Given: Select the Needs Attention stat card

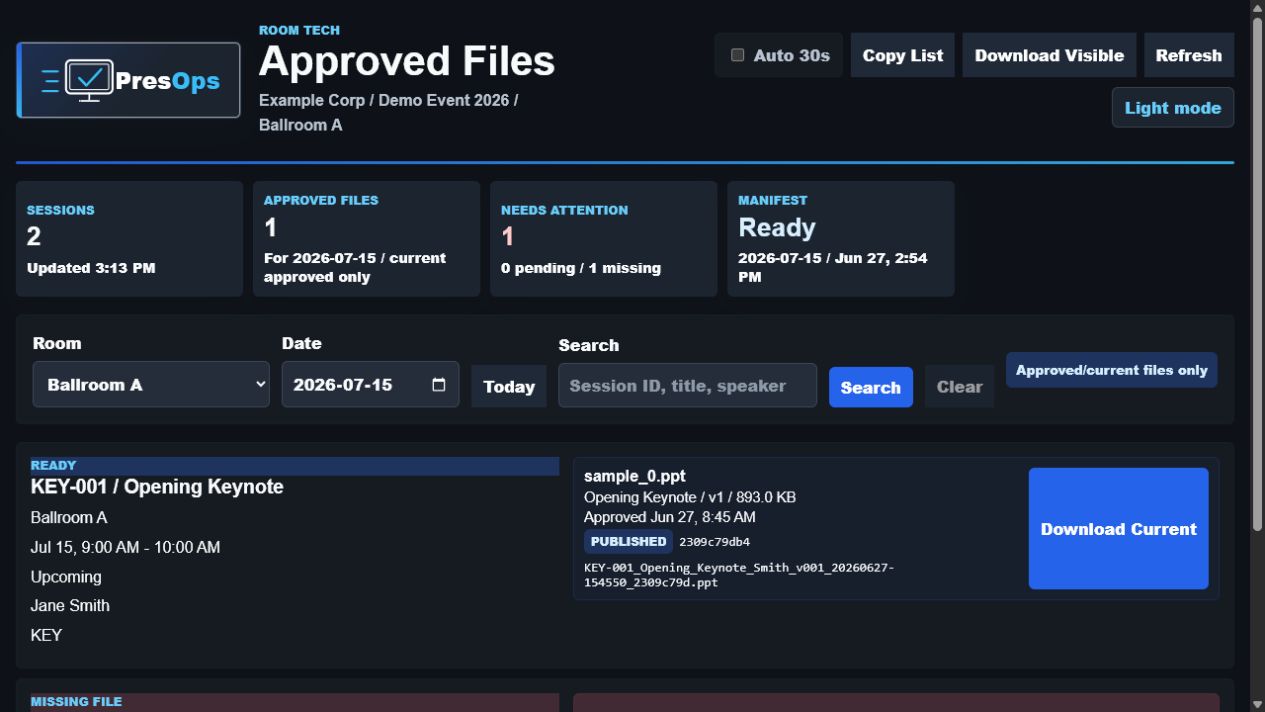Looking at the screenshot, I should (604, 239).
